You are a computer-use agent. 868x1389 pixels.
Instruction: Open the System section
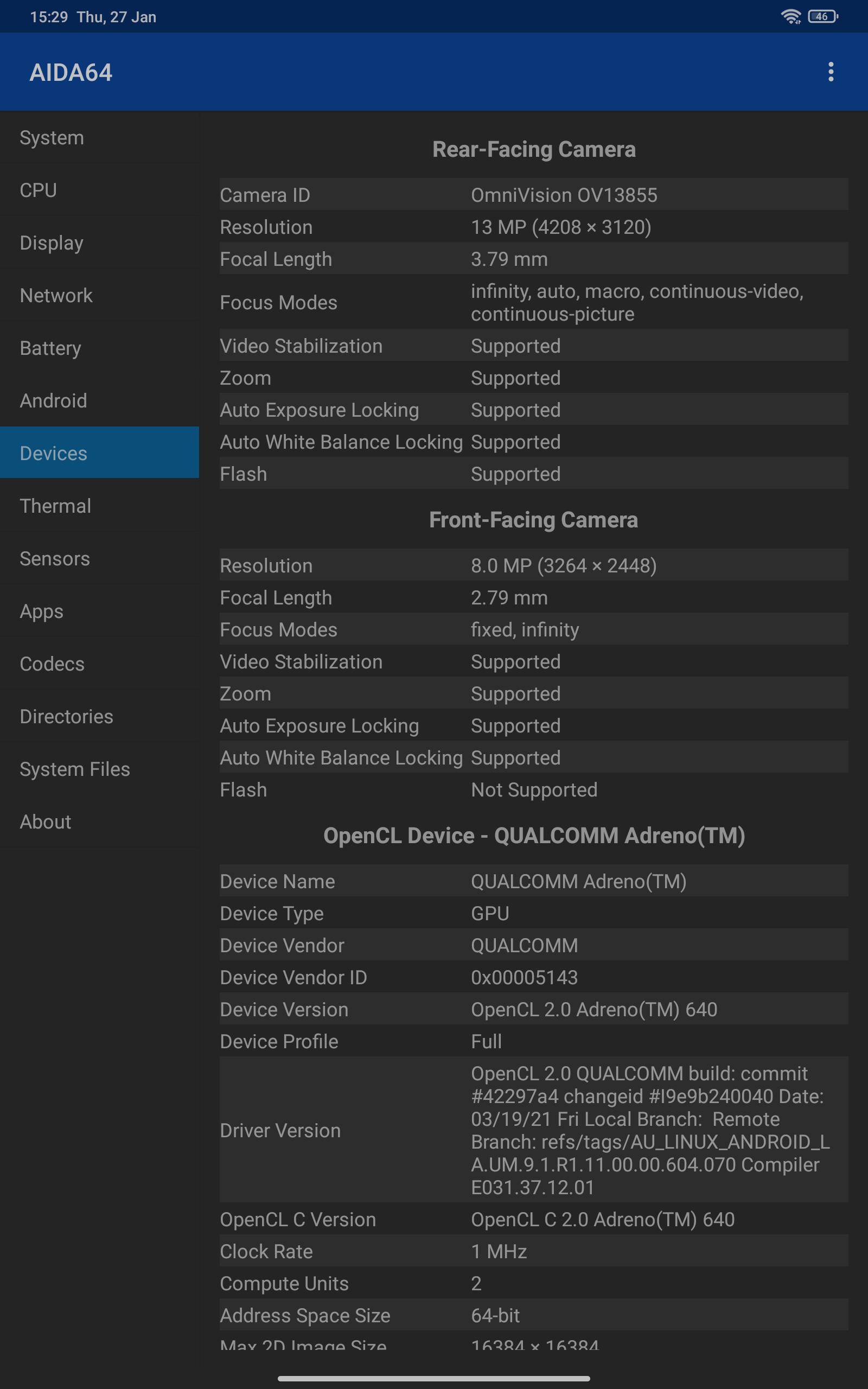(x=100, y=138)
